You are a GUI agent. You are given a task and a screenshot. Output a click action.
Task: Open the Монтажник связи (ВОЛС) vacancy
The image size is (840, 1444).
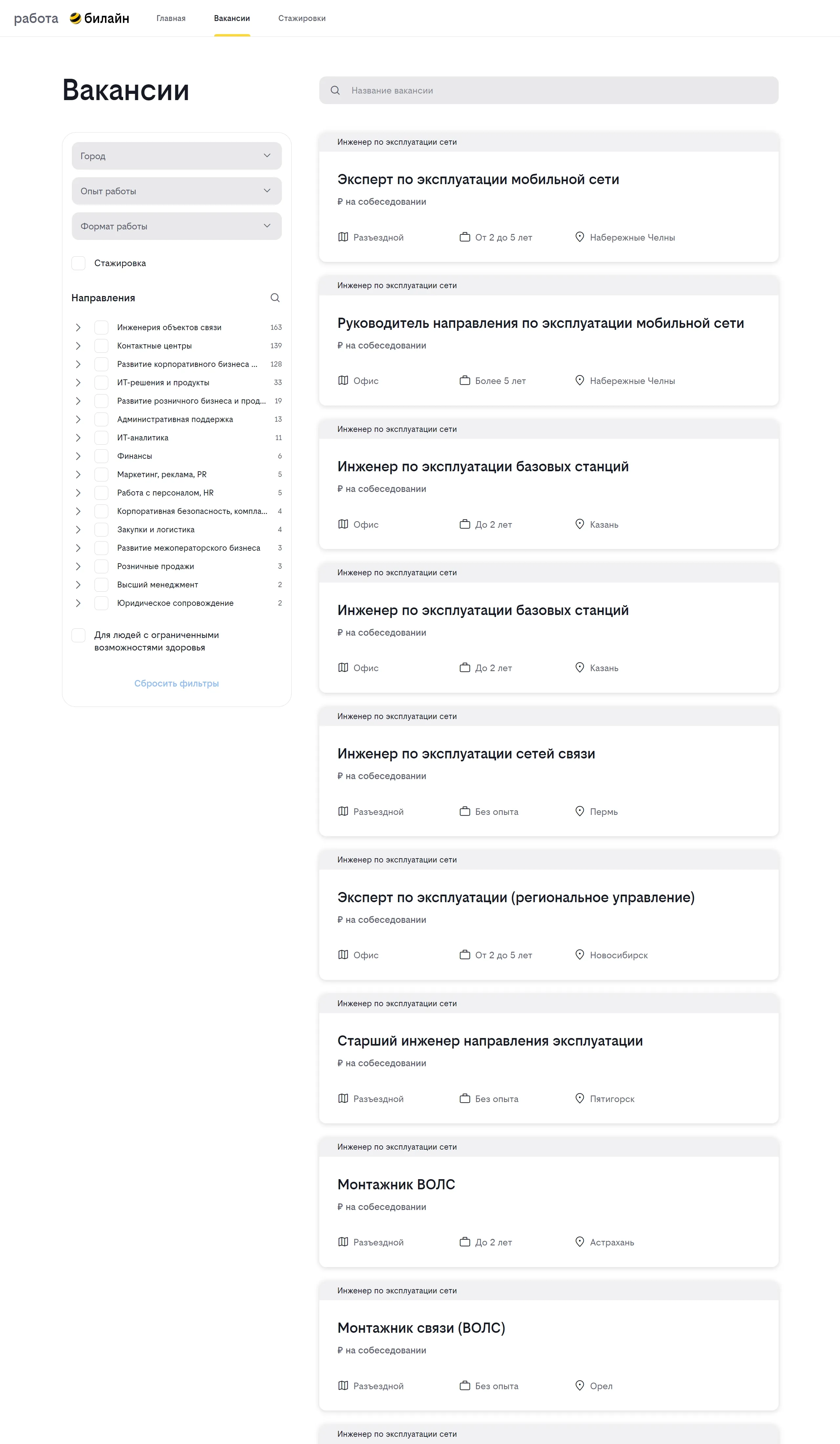[x=421, y=1328]
